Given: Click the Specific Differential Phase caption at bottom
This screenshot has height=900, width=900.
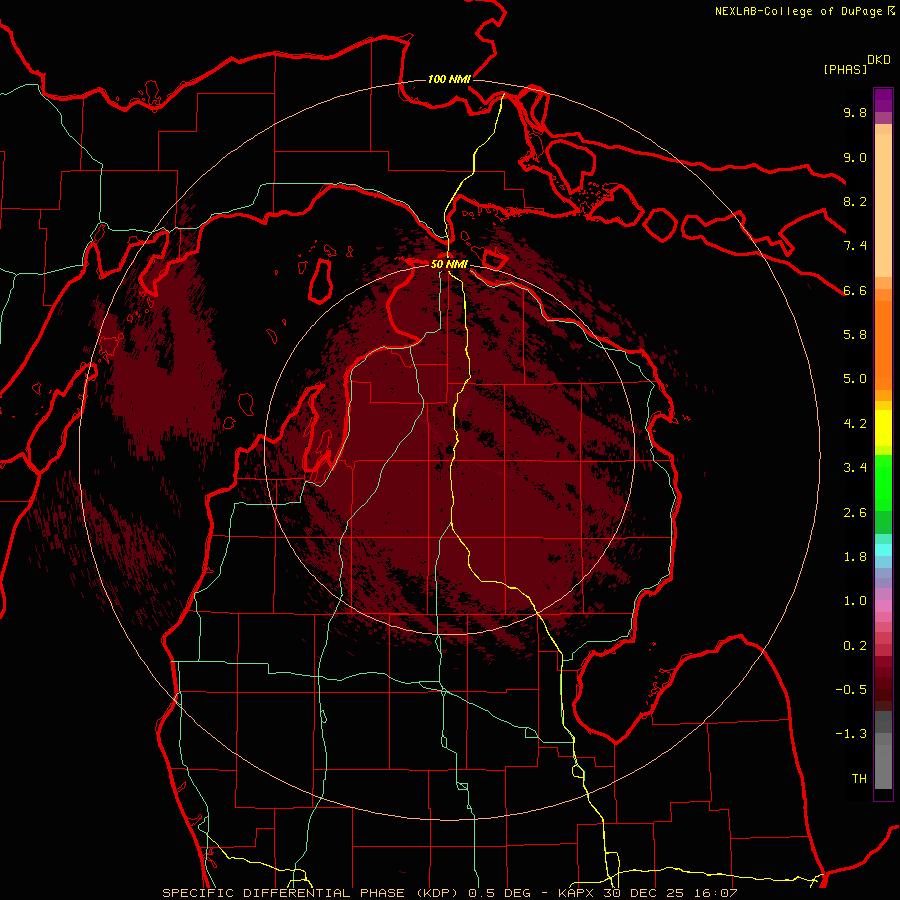Looking at the screenshot, I should 449,893.
